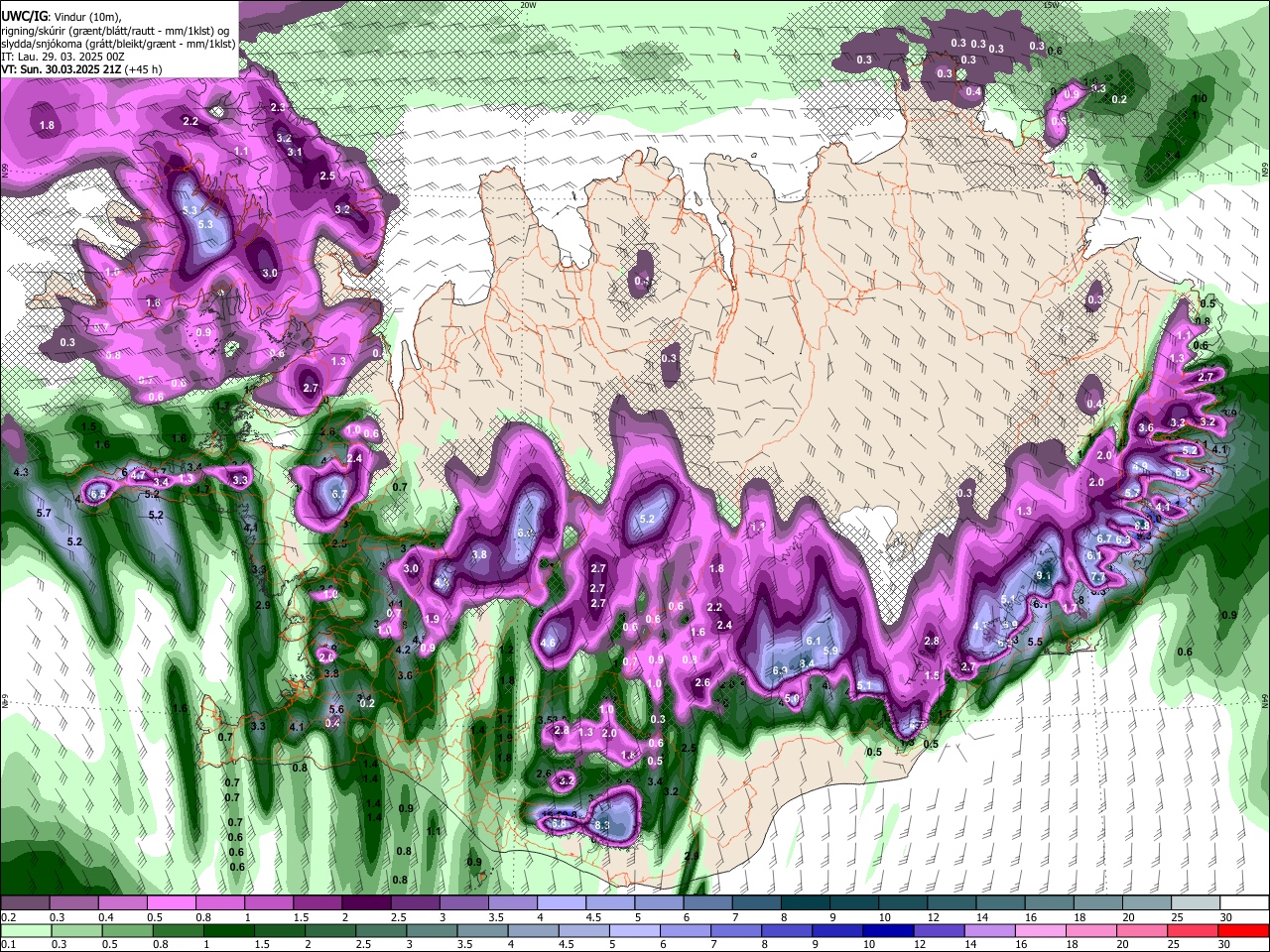Click the 'IT: Lau. 29. 03. 2025 00Z' line

click(63, 57)
